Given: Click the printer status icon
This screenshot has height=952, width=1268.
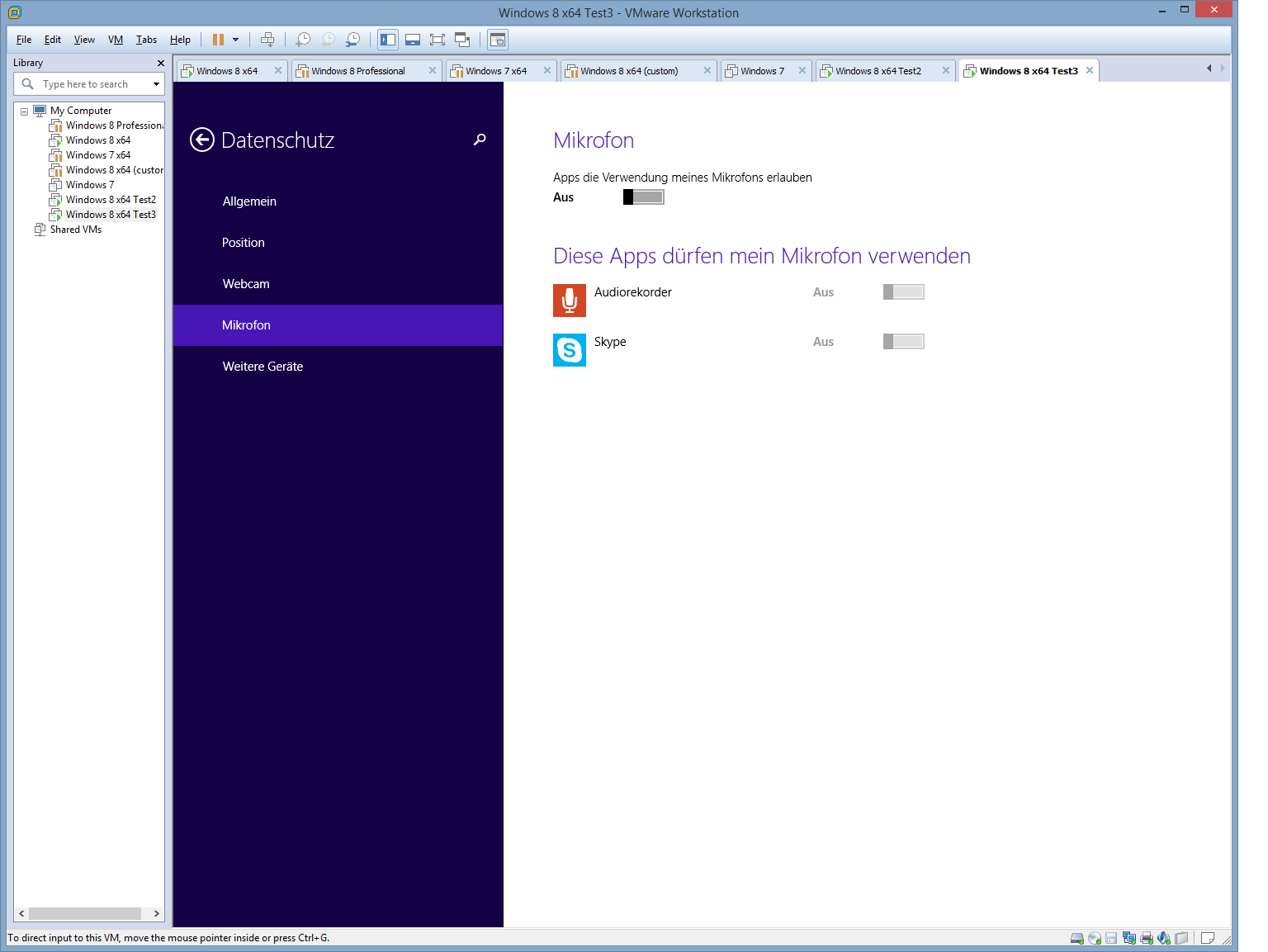Looking at the screenshot, I should click(1147, 938).
